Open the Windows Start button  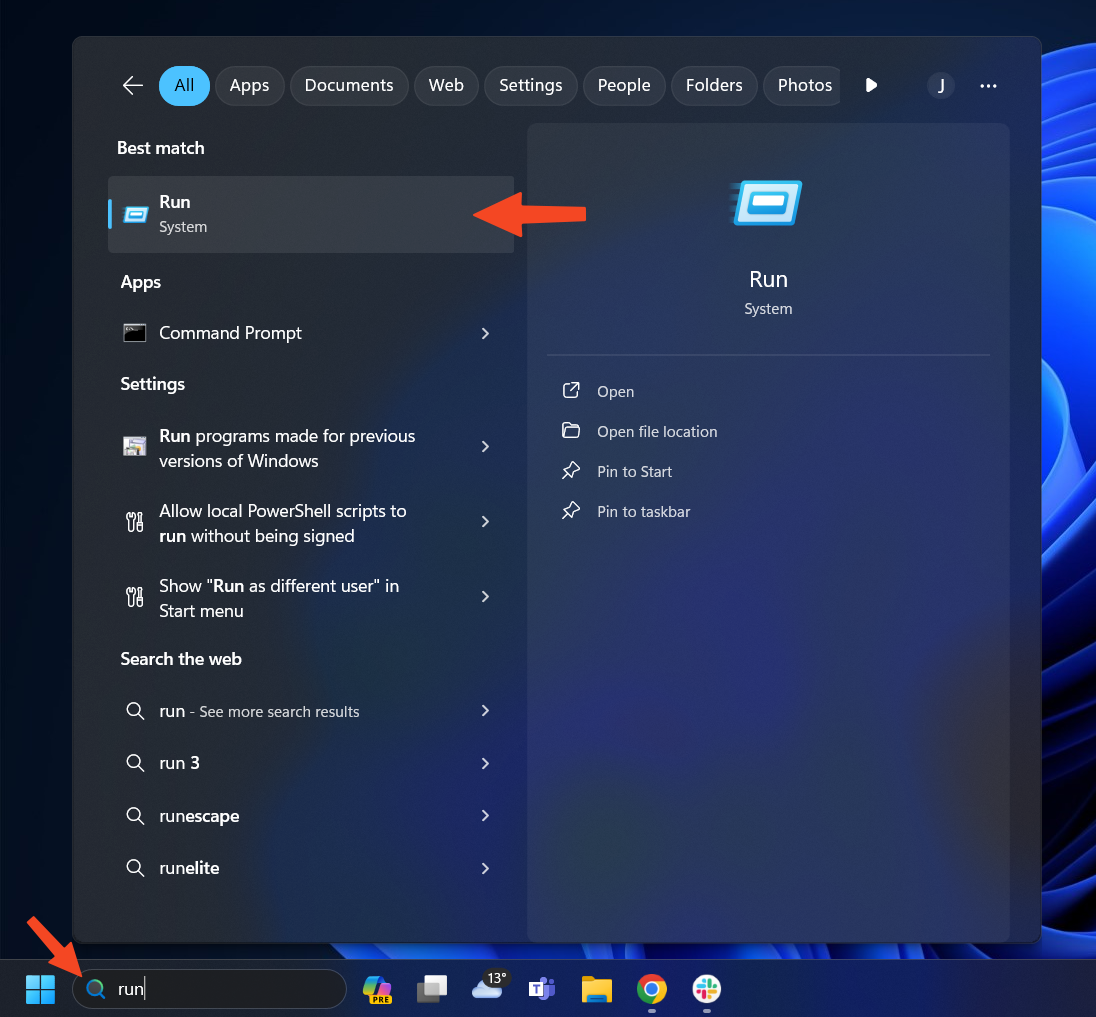[40, 988]
